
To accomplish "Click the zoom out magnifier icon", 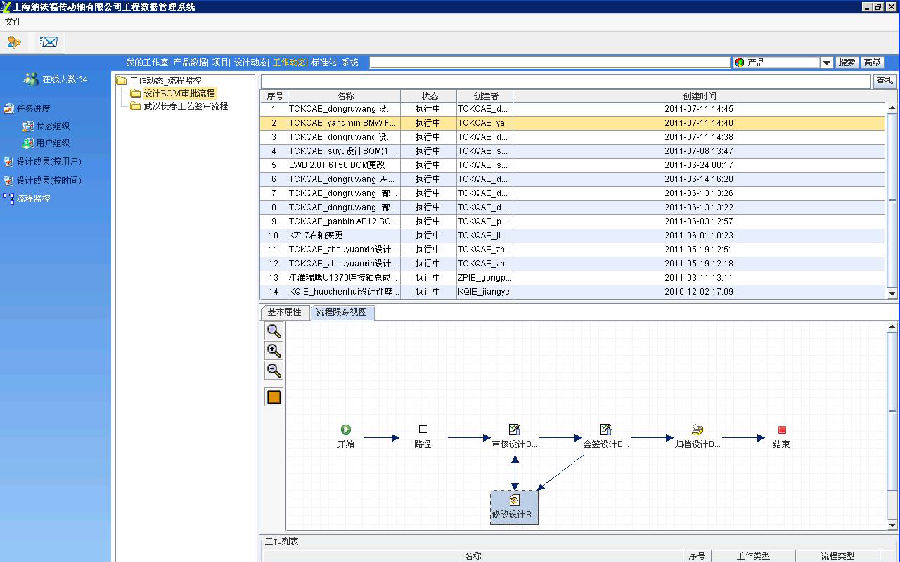I will pos(273,370).
